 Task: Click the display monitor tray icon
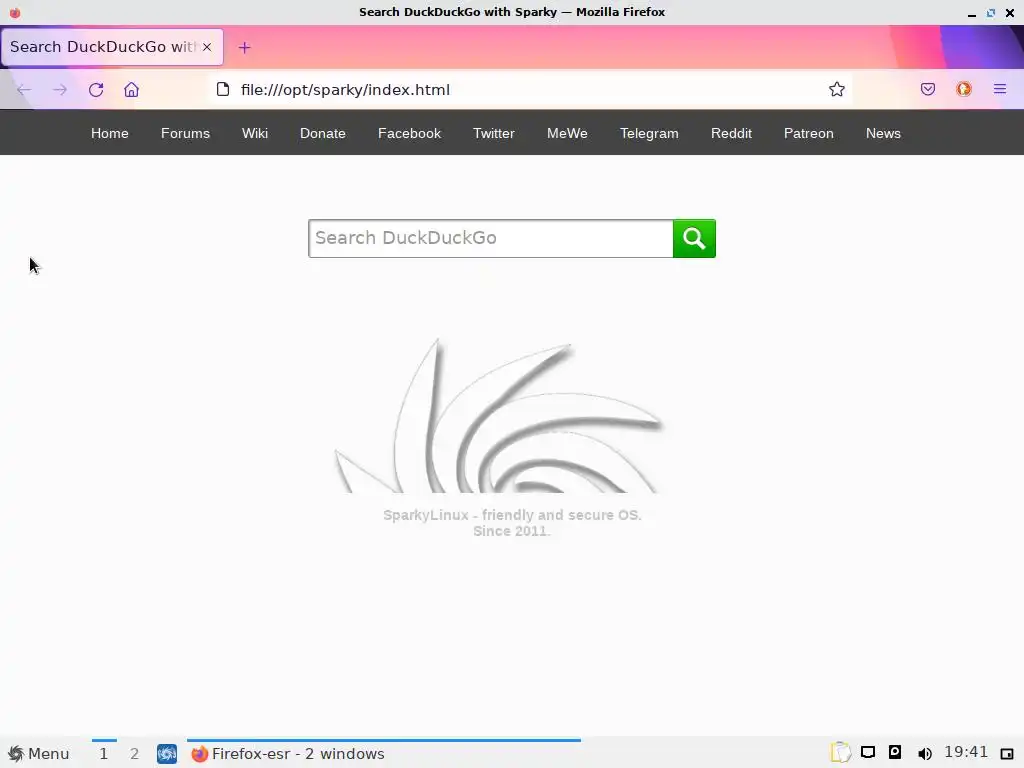868,753
